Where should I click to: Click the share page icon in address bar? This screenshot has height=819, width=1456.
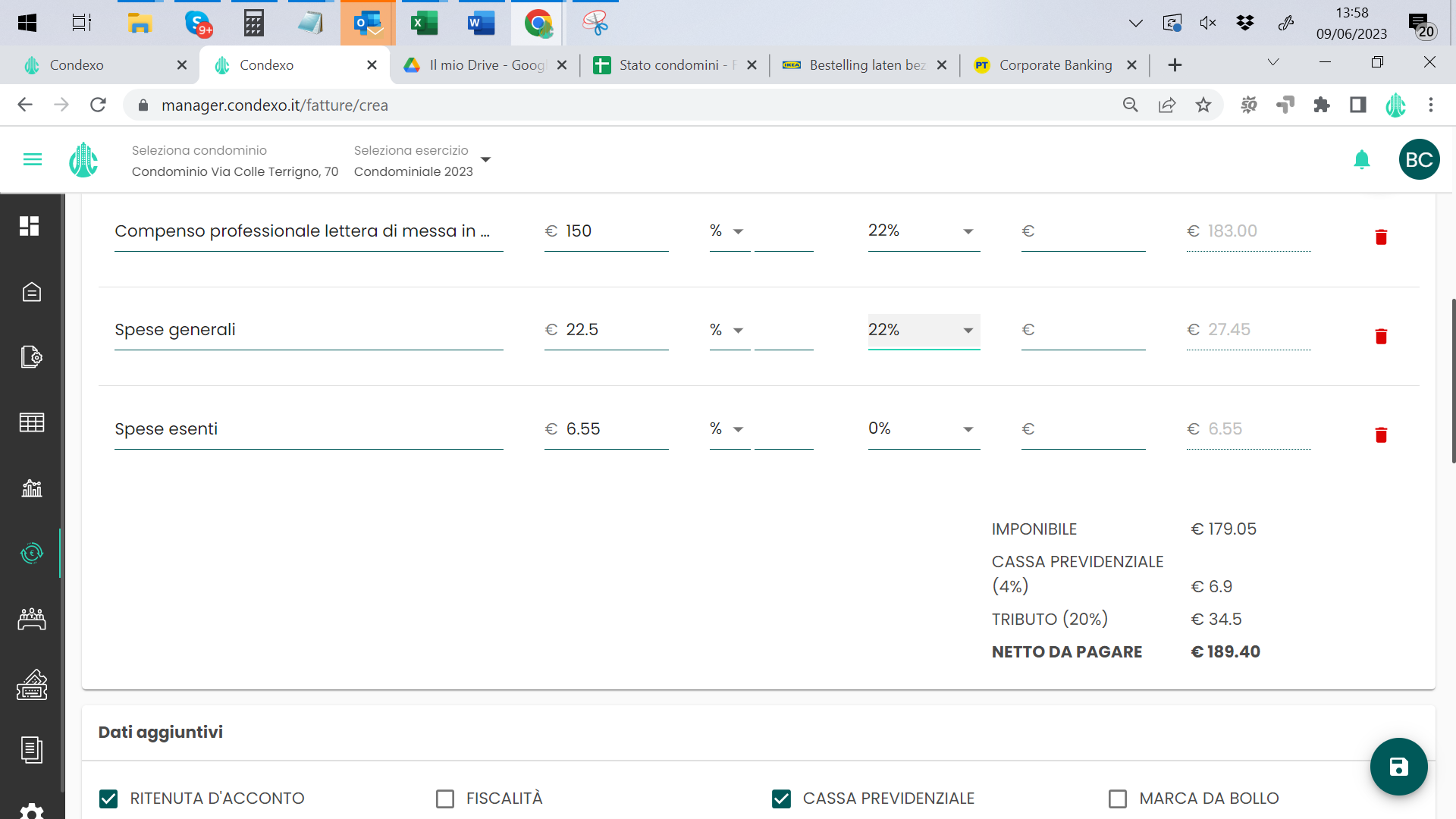point(1167,105)
